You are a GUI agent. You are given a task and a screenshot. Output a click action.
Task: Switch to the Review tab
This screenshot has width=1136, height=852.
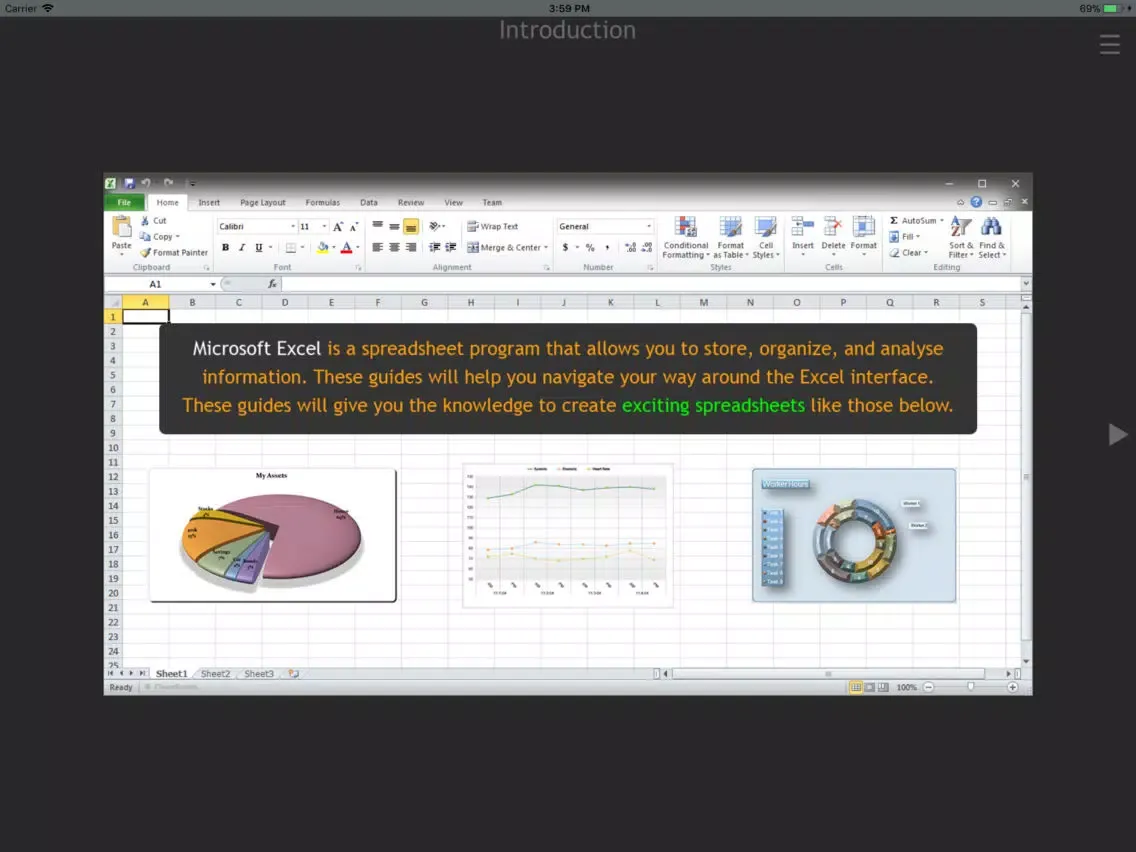pos(411,203)
